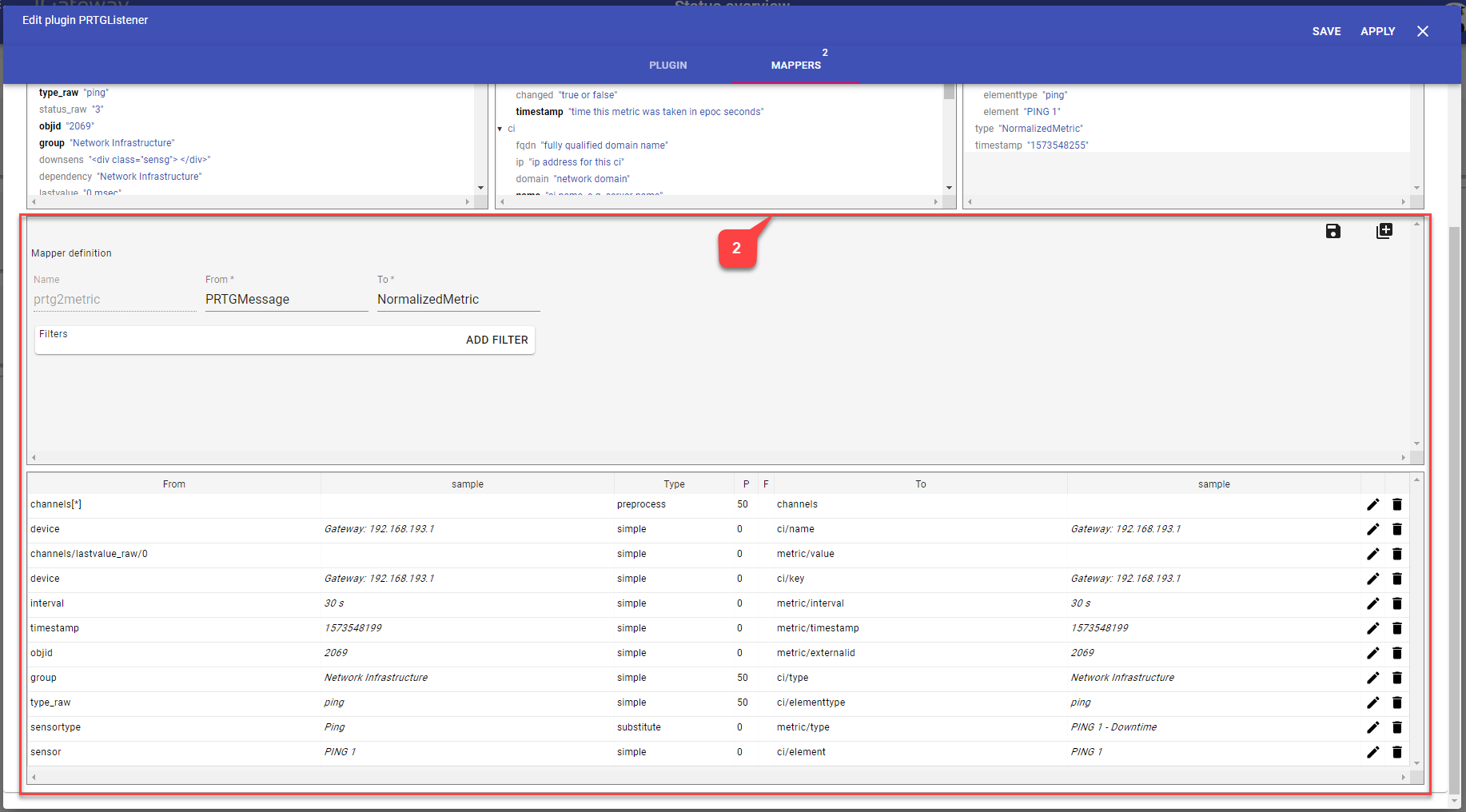Viewport: 1466px width, 812px height.
Task: Click the From field containing PRTGMessage
Action: (285, 300)
